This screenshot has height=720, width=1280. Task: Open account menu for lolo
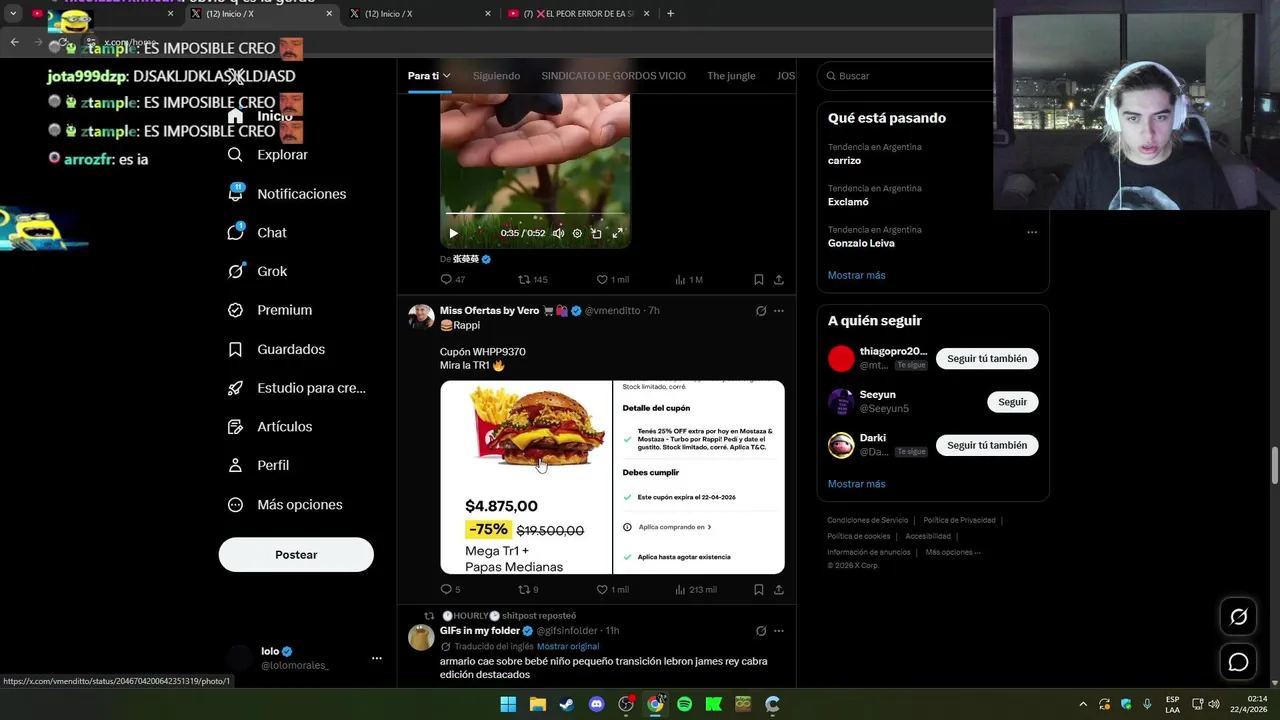point(376,658)
